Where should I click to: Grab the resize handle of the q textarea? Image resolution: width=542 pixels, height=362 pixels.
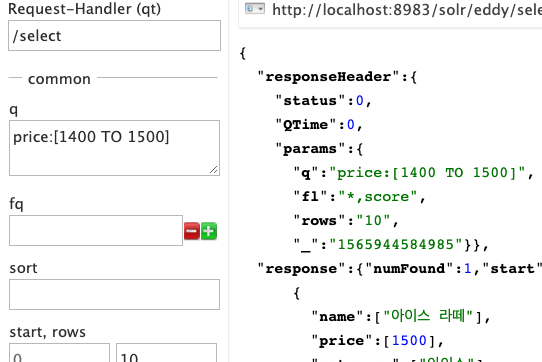pyautogui.click(x=214, y=170)
